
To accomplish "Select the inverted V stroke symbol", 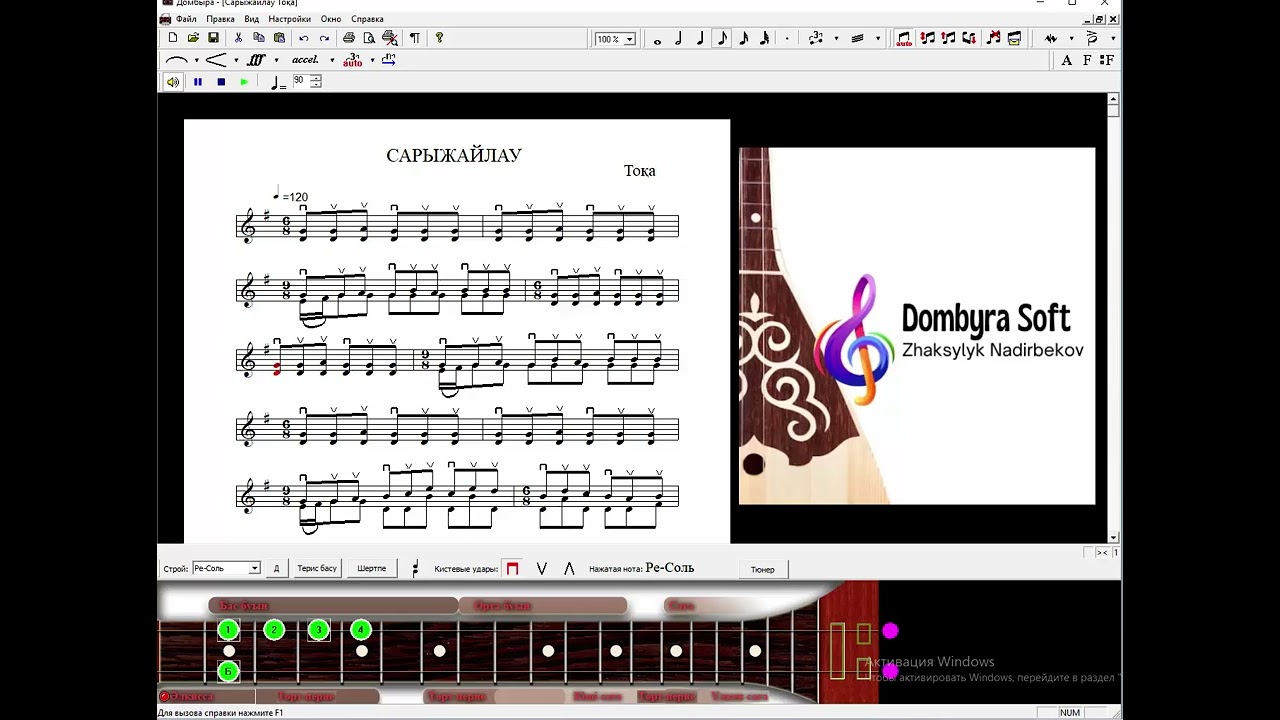I will click(569, 568).
